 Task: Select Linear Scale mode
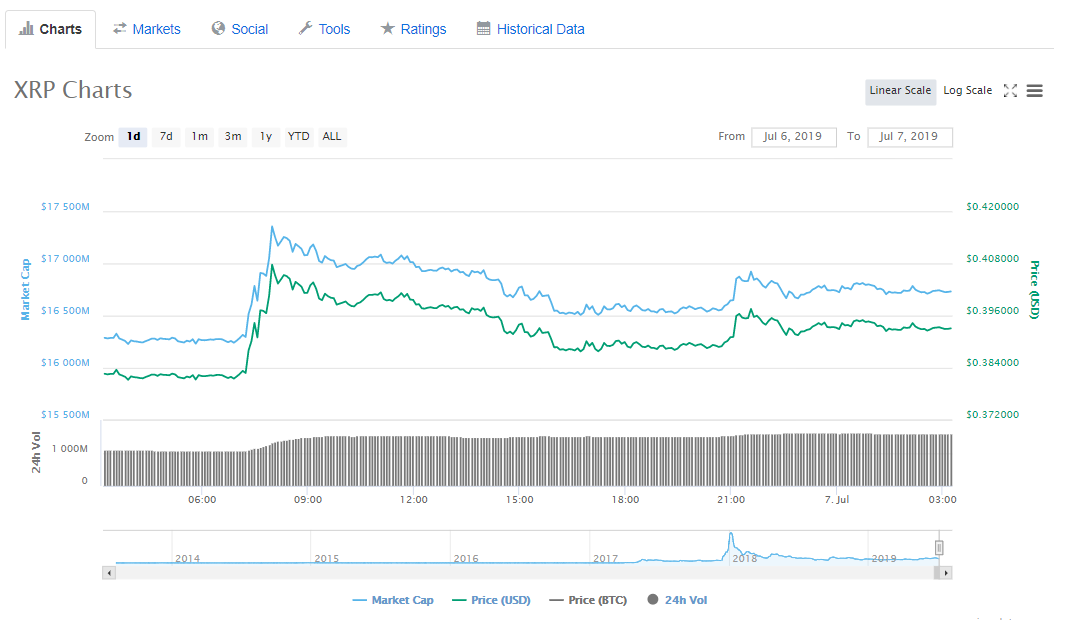pyautogui.click(x=900, y=91)
